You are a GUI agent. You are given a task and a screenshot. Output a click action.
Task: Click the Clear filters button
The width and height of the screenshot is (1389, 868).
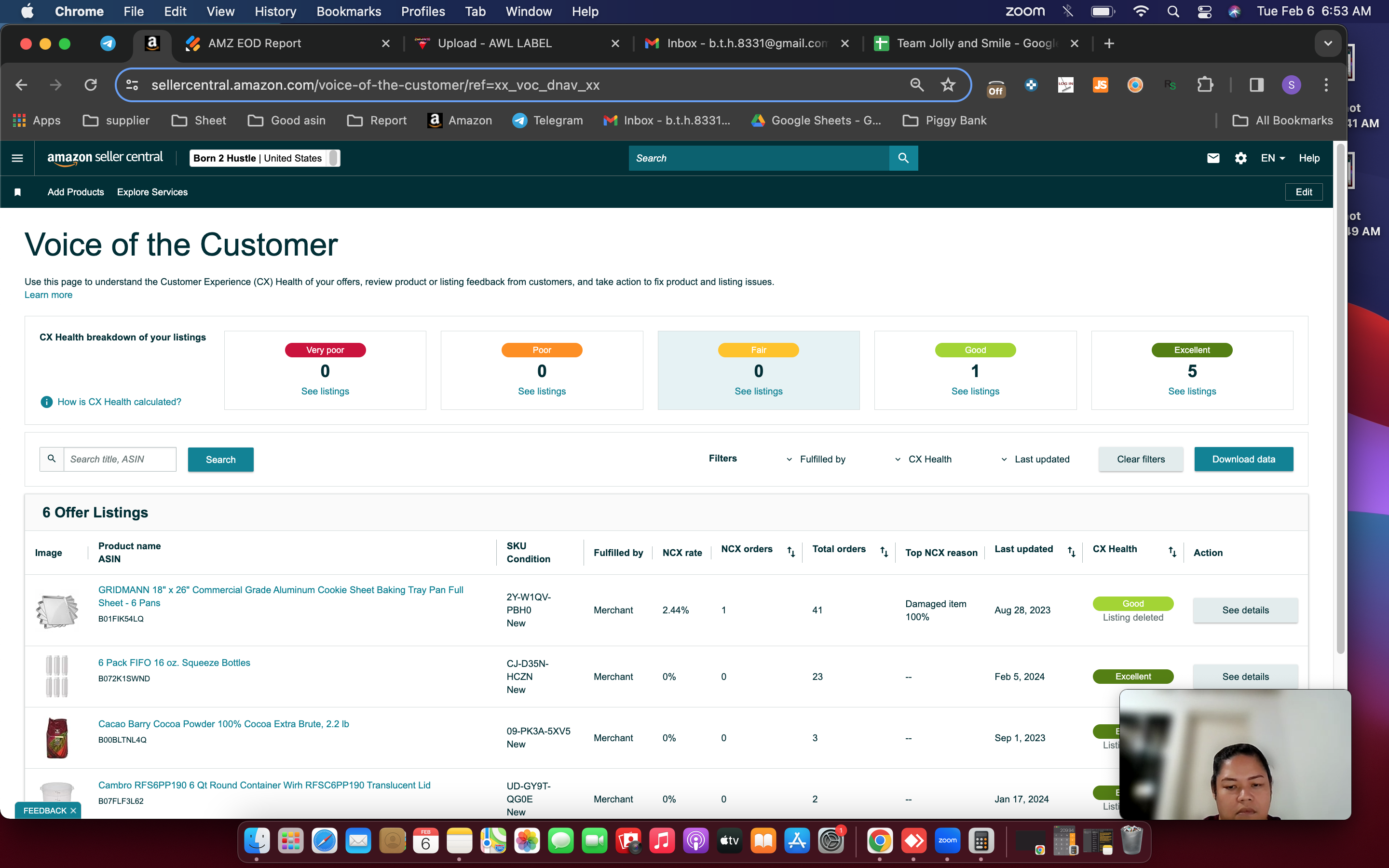[1141, 459]
